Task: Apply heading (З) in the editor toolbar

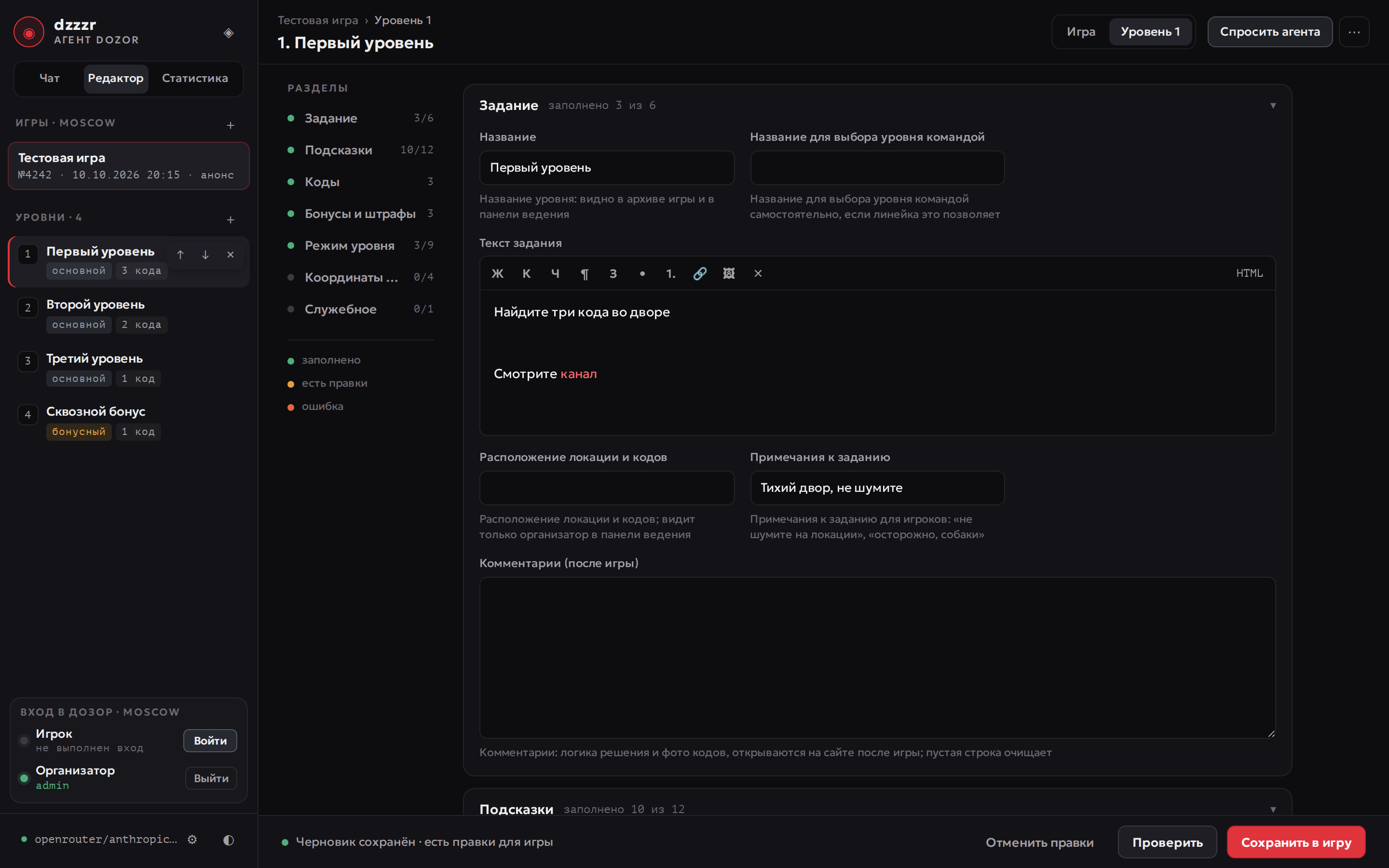Action: (613, 273)
